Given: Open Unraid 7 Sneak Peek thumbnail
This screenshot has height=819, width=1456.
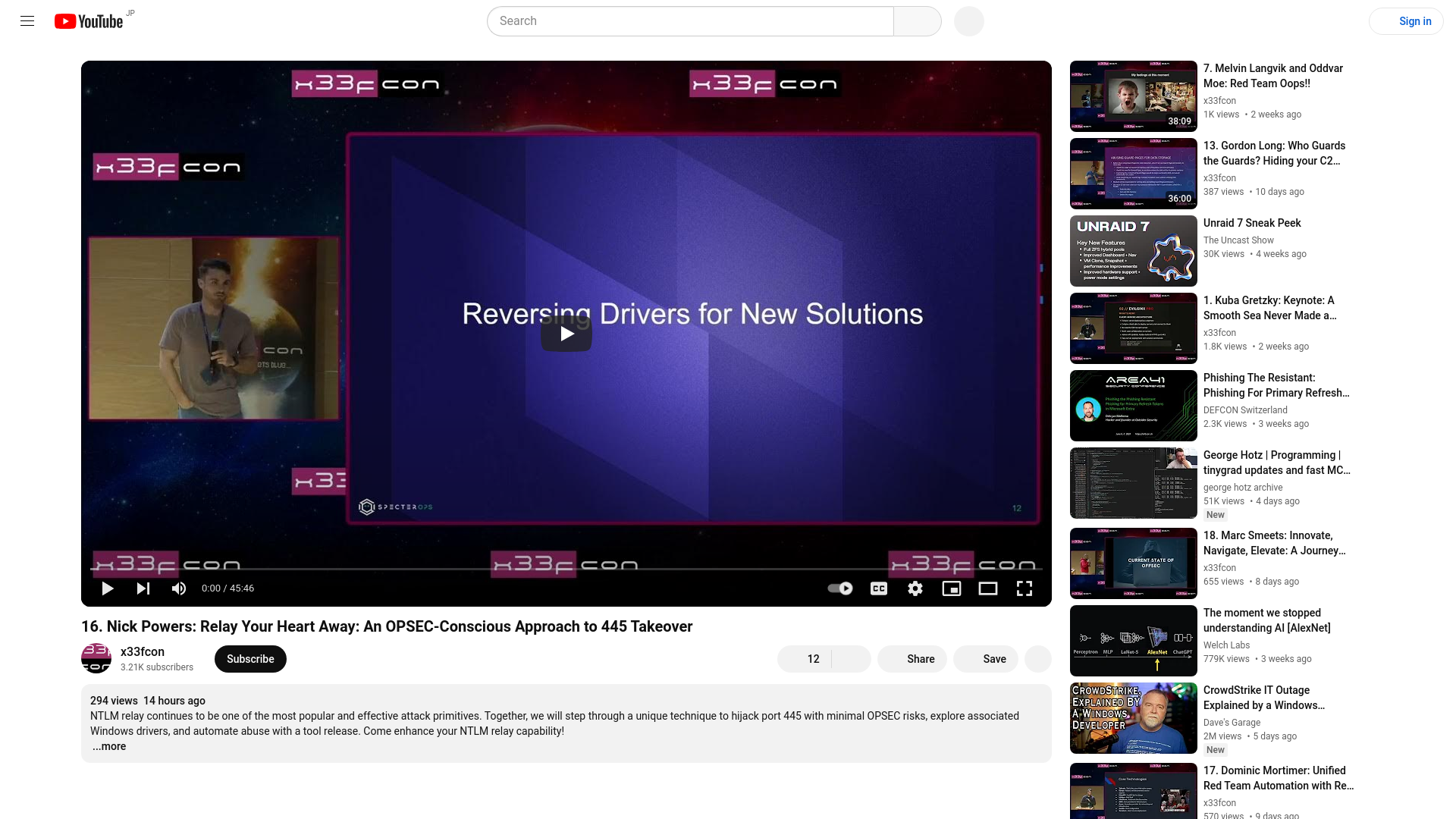Looking at the screenshot, I should pos(1134,251).
